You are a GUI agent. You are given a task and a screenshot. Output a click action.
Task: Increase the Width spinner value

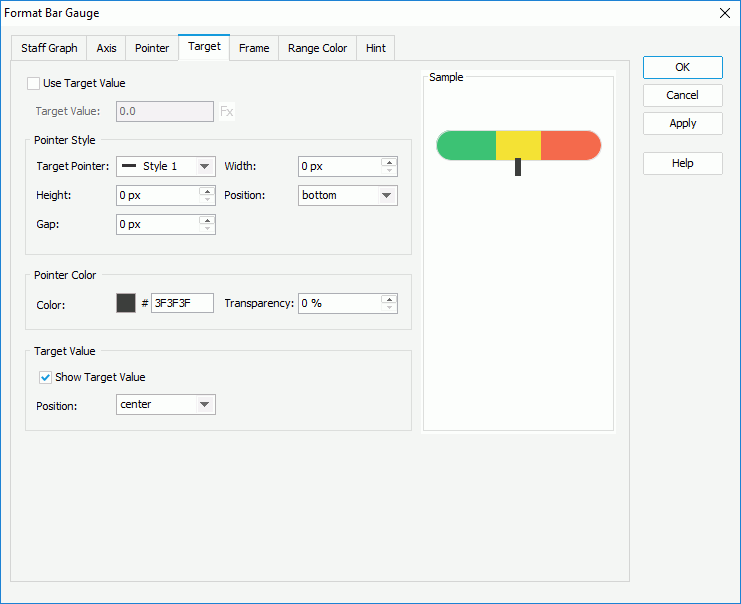tap(389, 162)
